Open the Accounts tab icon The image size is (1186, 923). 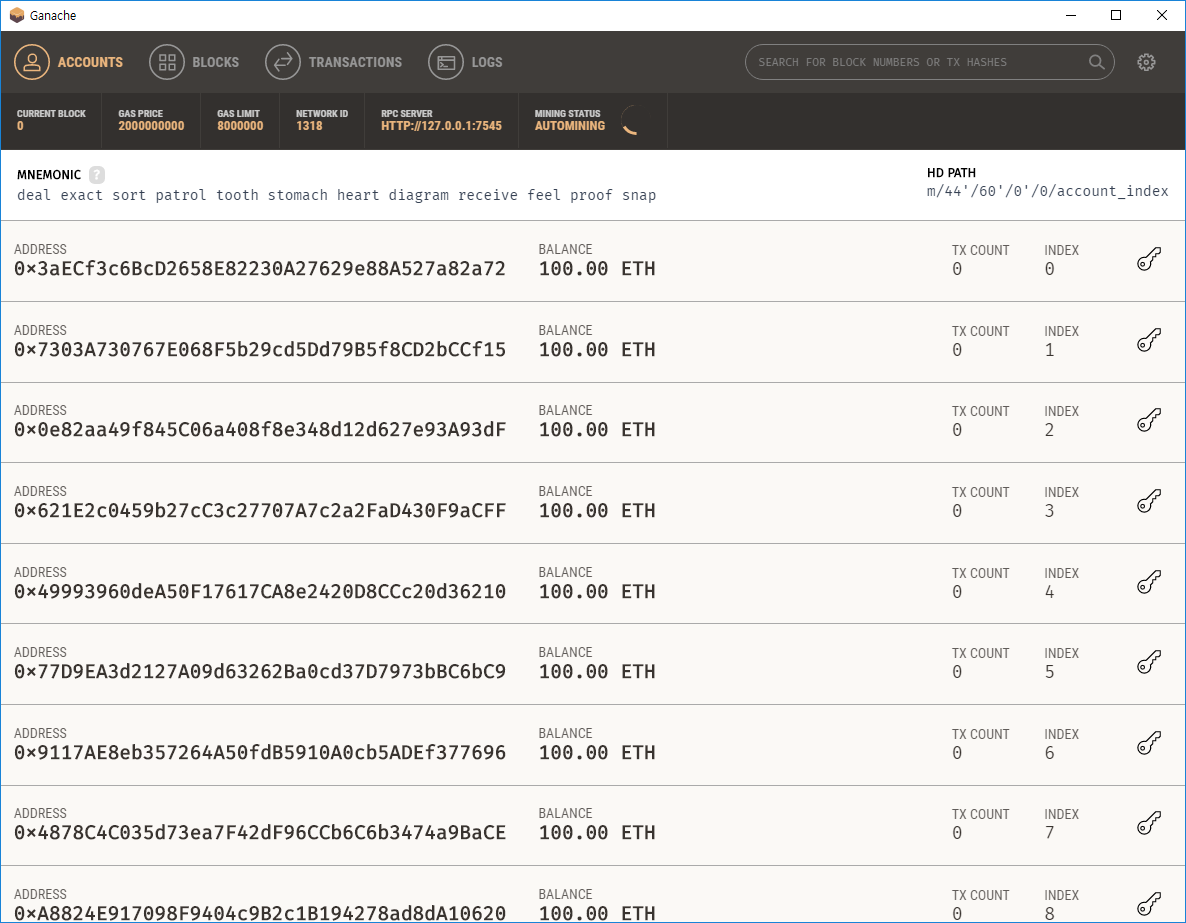point(32,61)
